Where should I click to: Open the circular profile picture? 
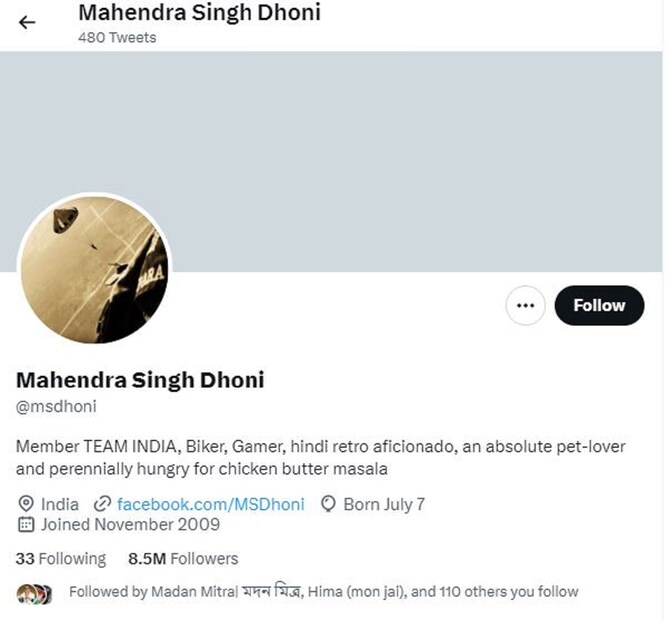tap(95, 268)
